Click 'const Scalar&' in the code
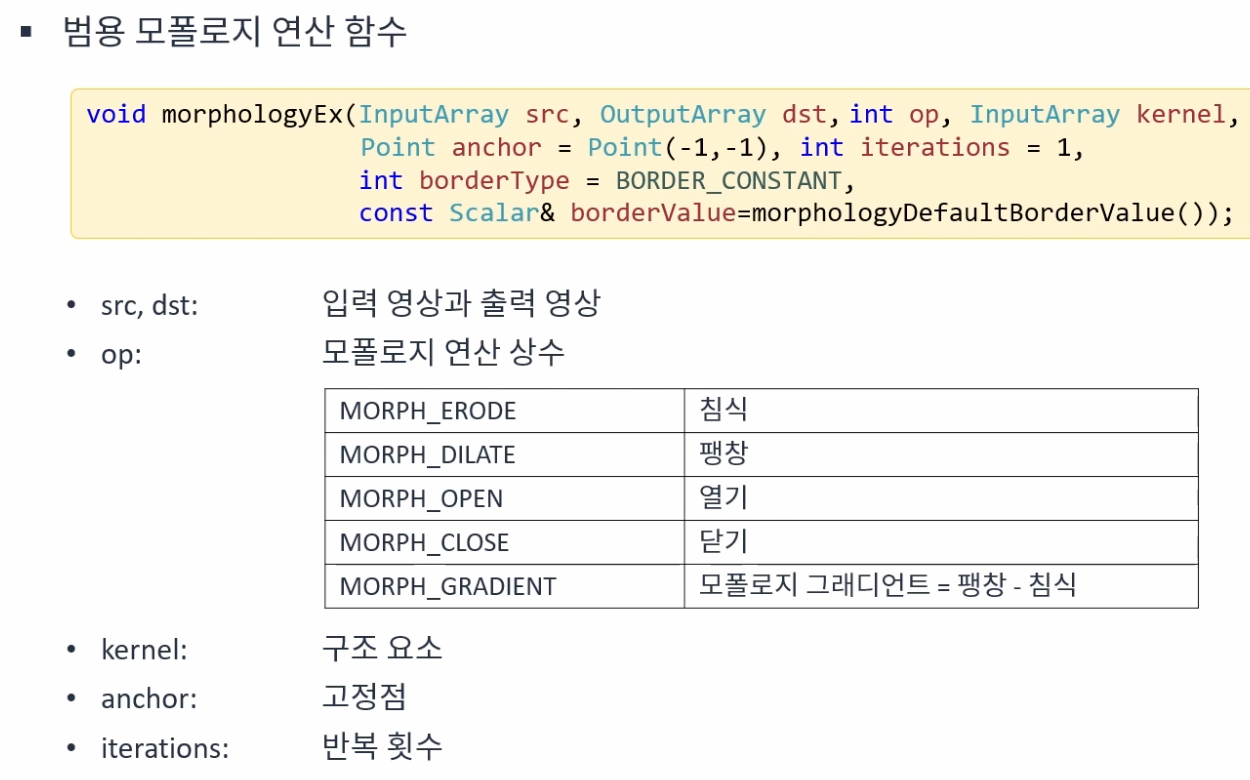The image size is (1250, 780). (457, 213)
